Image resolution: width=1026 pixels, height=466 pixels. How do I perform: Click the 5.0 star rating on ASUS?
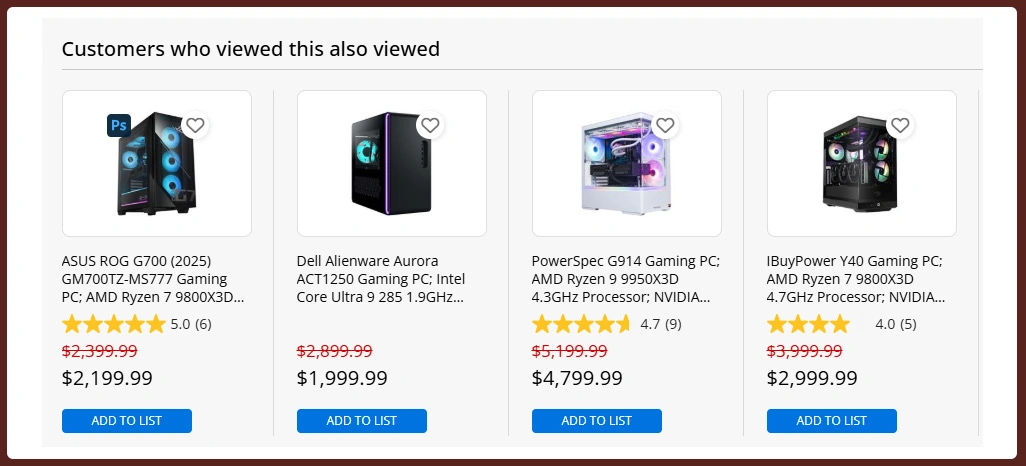point(114,324)
